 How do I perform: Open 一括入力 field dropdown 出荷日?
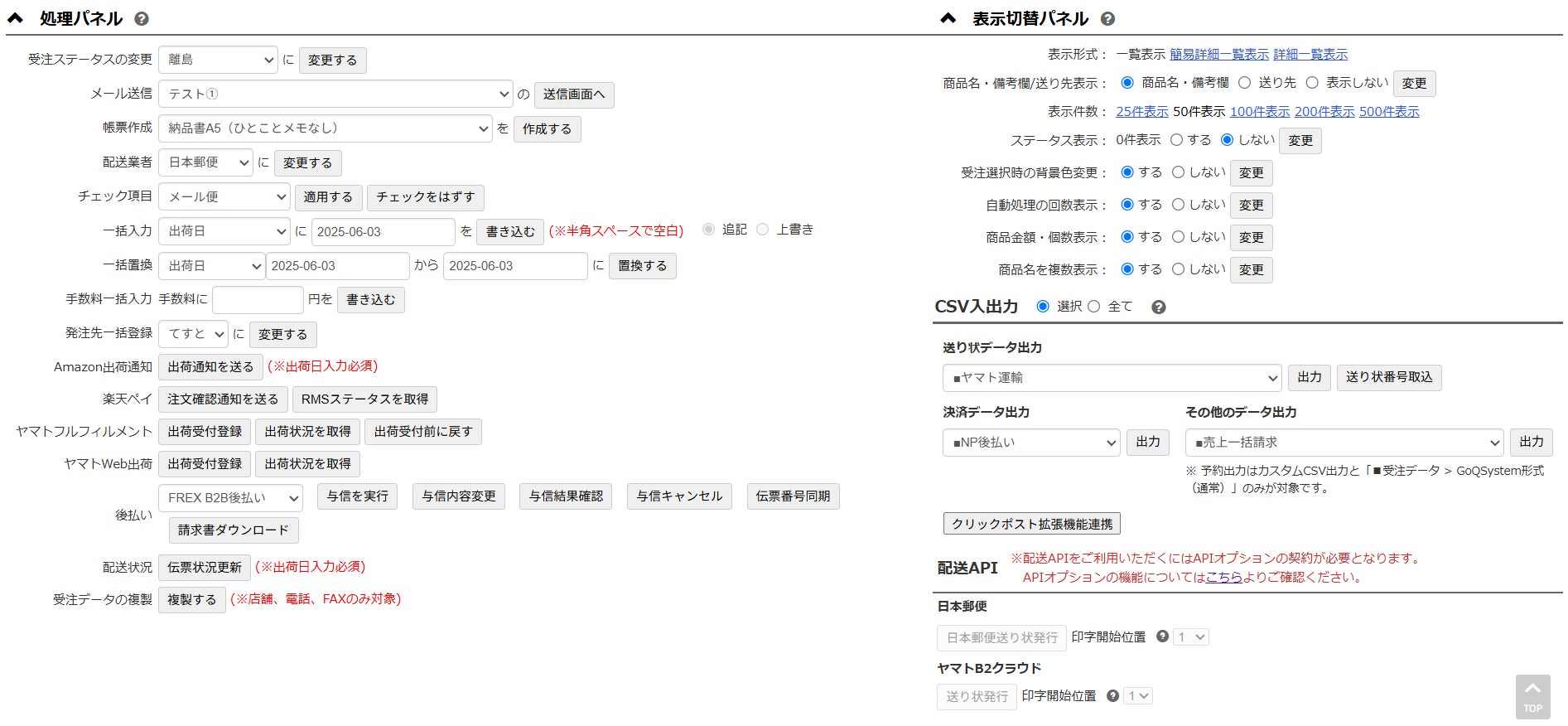point(224,231)
